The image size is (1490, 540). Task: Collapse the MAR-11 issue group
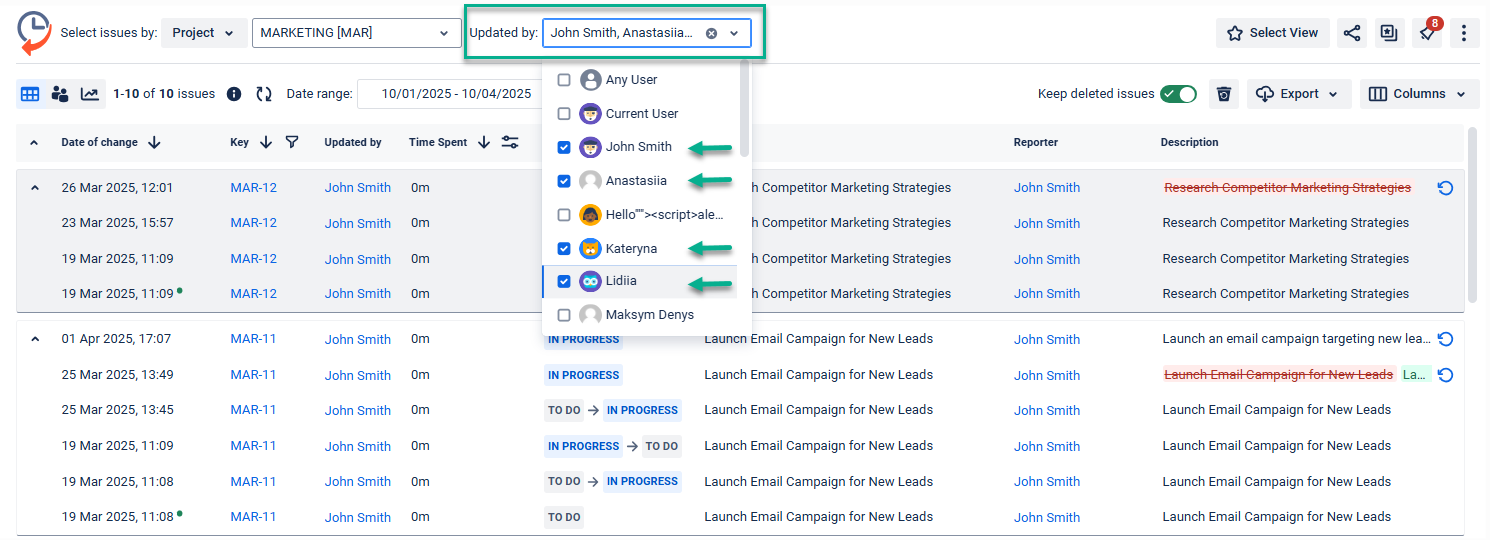point(35,339)
